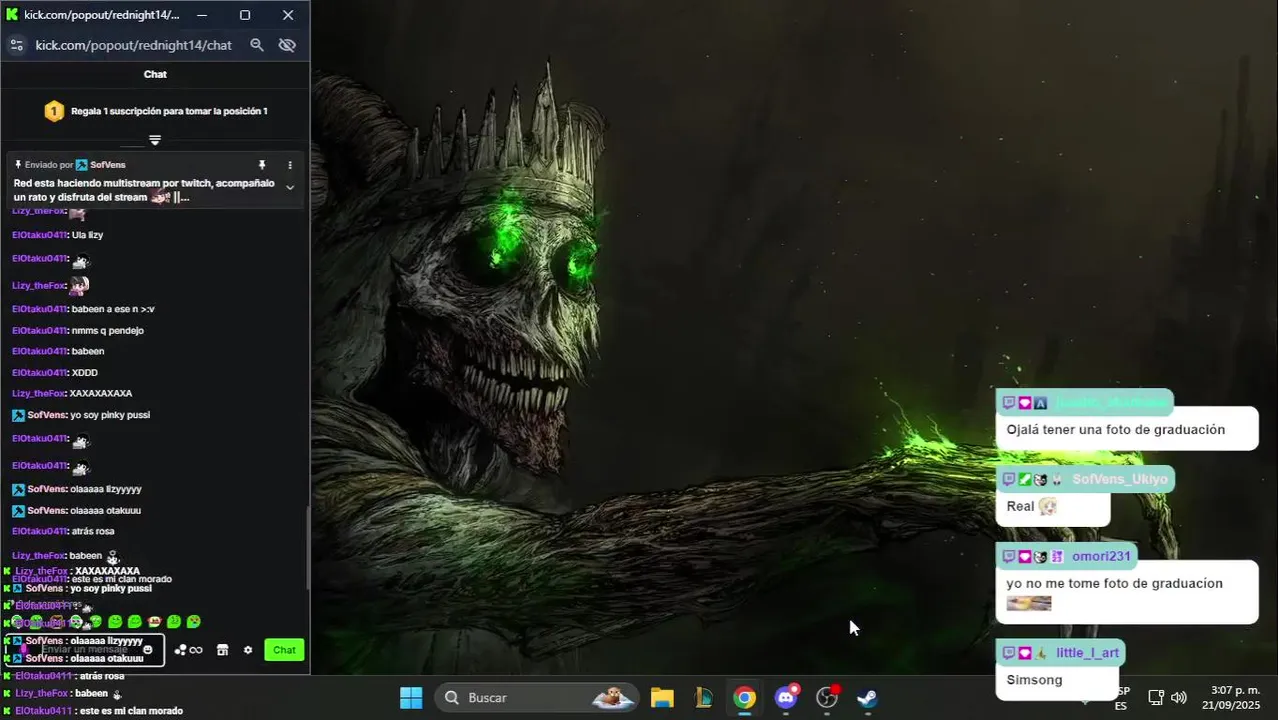Click overlay username SofVens_Ukiyo
Screen dimensions: 1278x720
click(1119, 479)
